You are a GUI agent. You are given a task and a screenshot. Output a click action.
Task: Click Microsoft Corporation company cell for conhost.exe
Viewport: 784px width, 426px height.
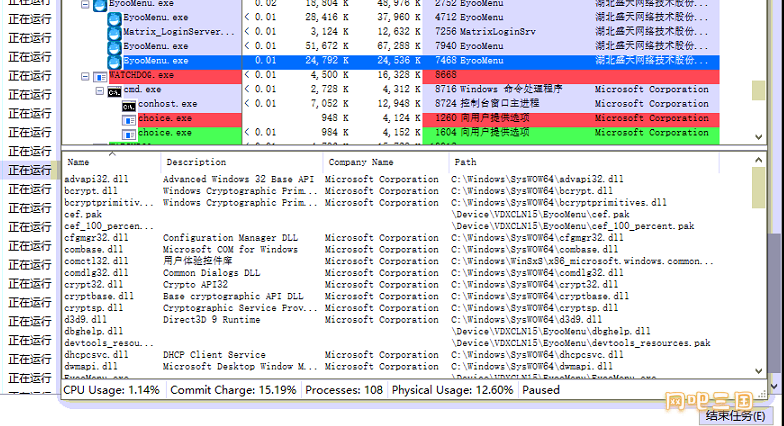(652, 104)
